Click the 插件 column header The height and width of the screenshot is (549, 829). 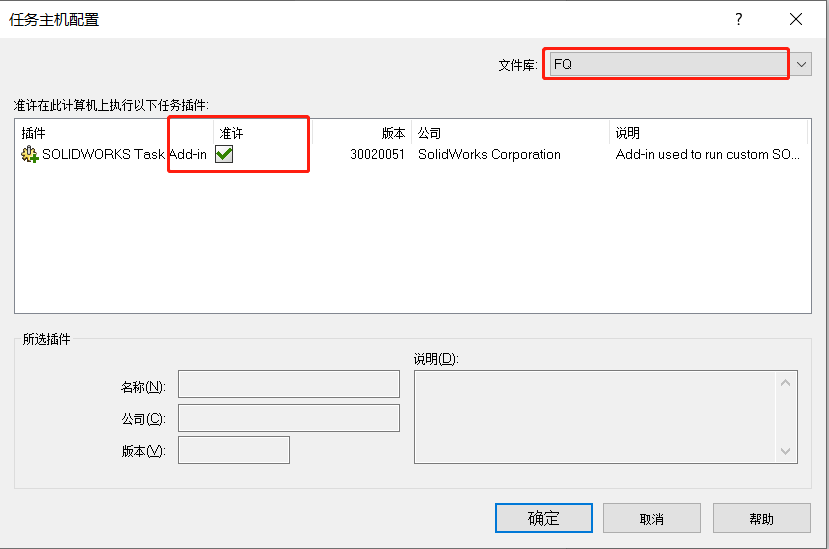pyautogui.click(x=114, y=133)
